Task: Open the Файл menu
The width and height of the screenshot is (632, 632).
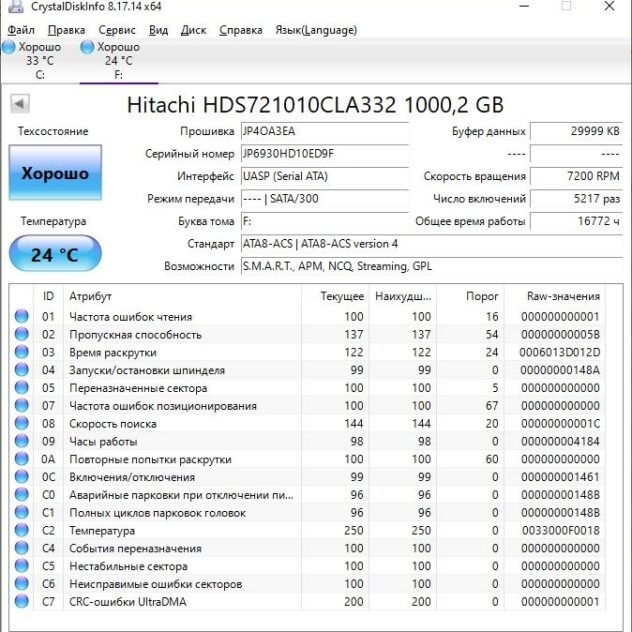Action: 20,30
